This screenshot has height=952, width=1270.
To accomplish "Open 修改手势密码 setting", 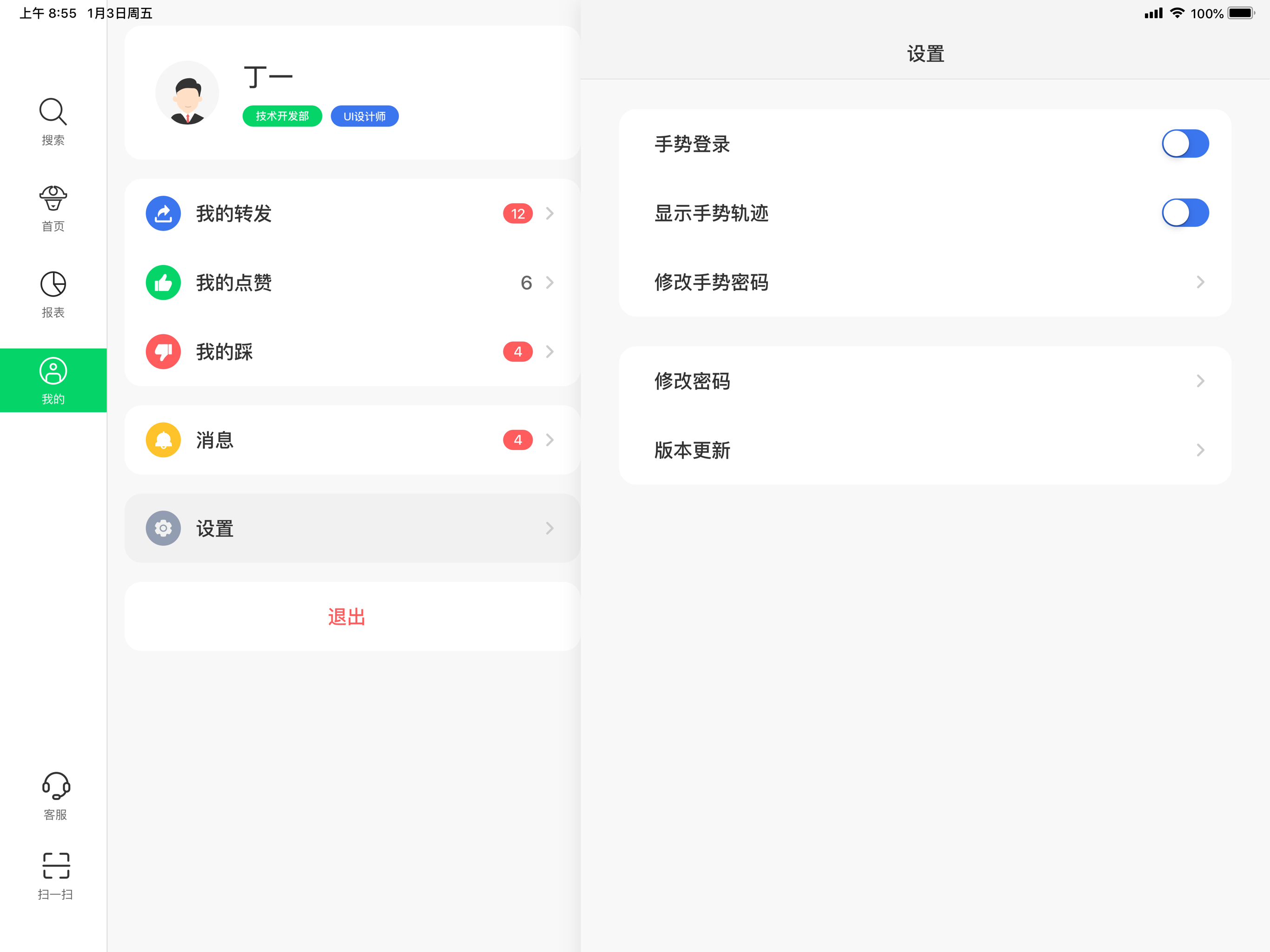I will (925, 282).
